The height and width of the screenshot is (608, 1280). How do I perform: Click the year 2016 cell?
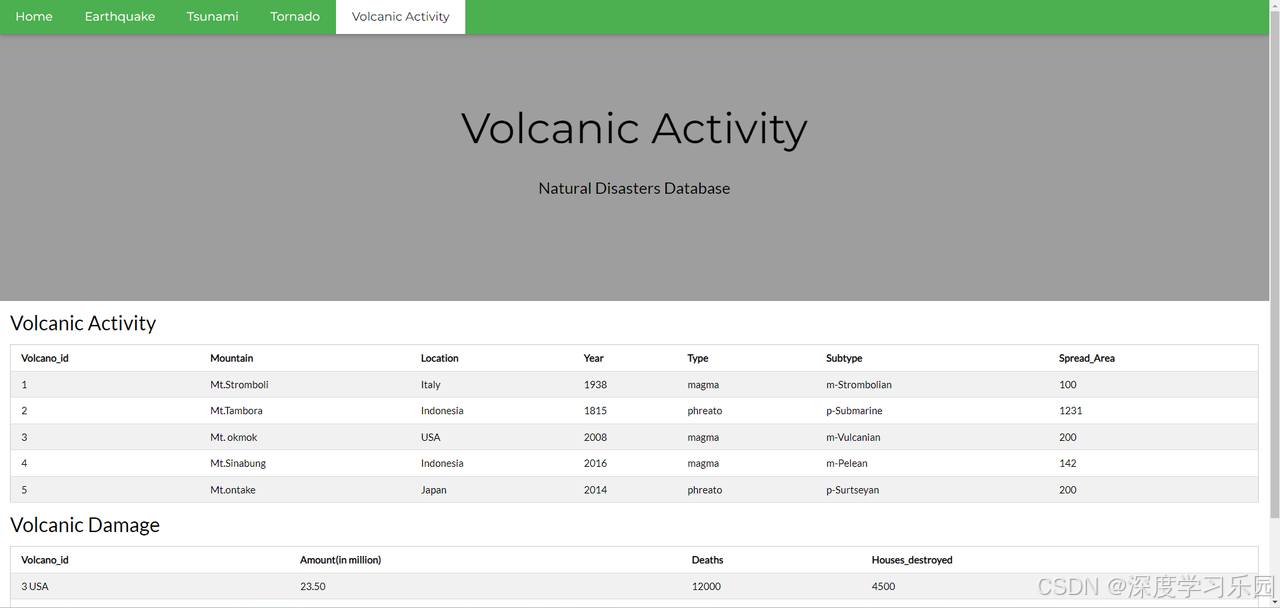595,464
